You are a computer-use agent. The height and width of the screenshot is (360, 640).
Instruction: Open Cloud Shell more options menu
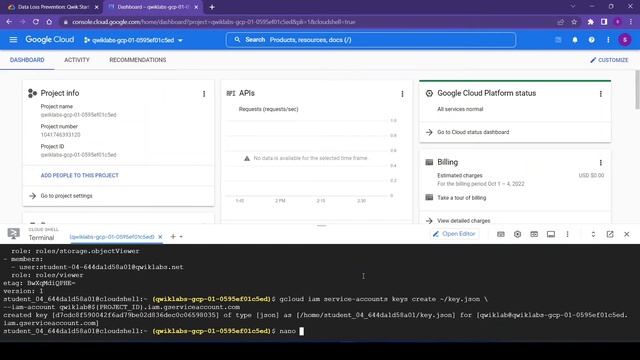pos(567,234)
